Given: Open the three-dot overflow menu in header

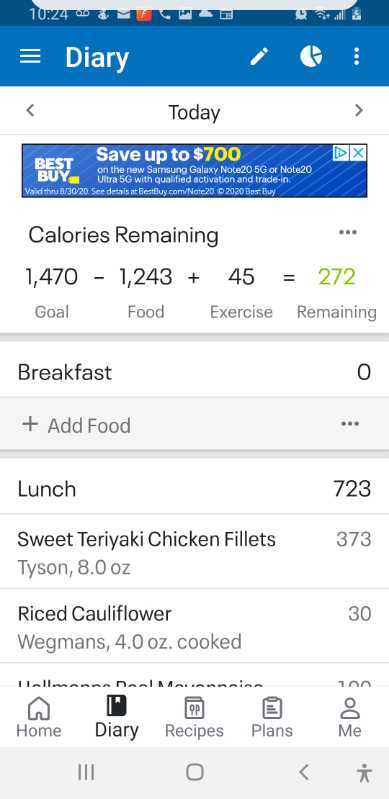Looking at the screenshot, I should point(357,56).
